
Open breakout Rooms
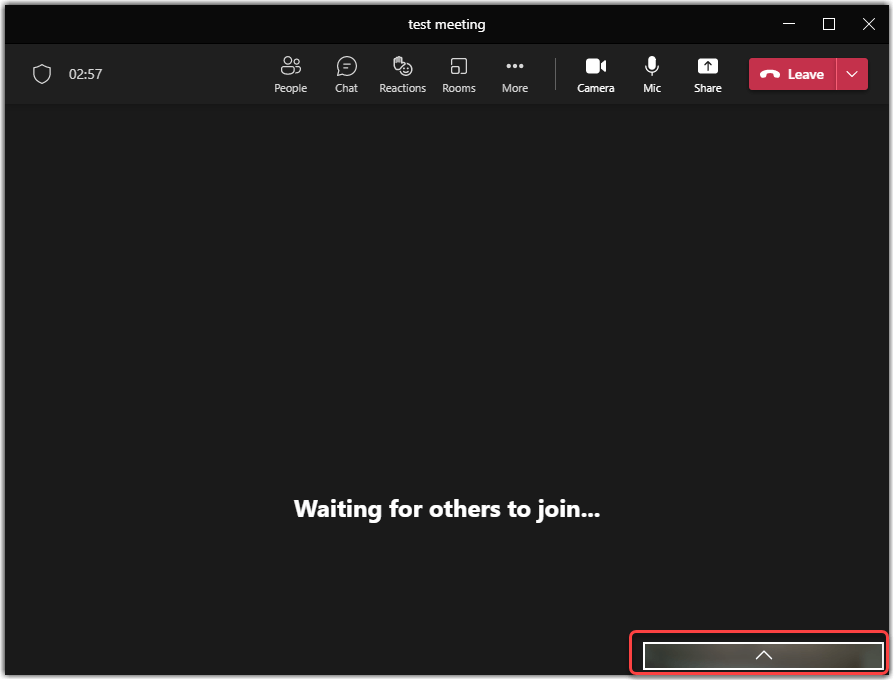(x=459, y=75)
